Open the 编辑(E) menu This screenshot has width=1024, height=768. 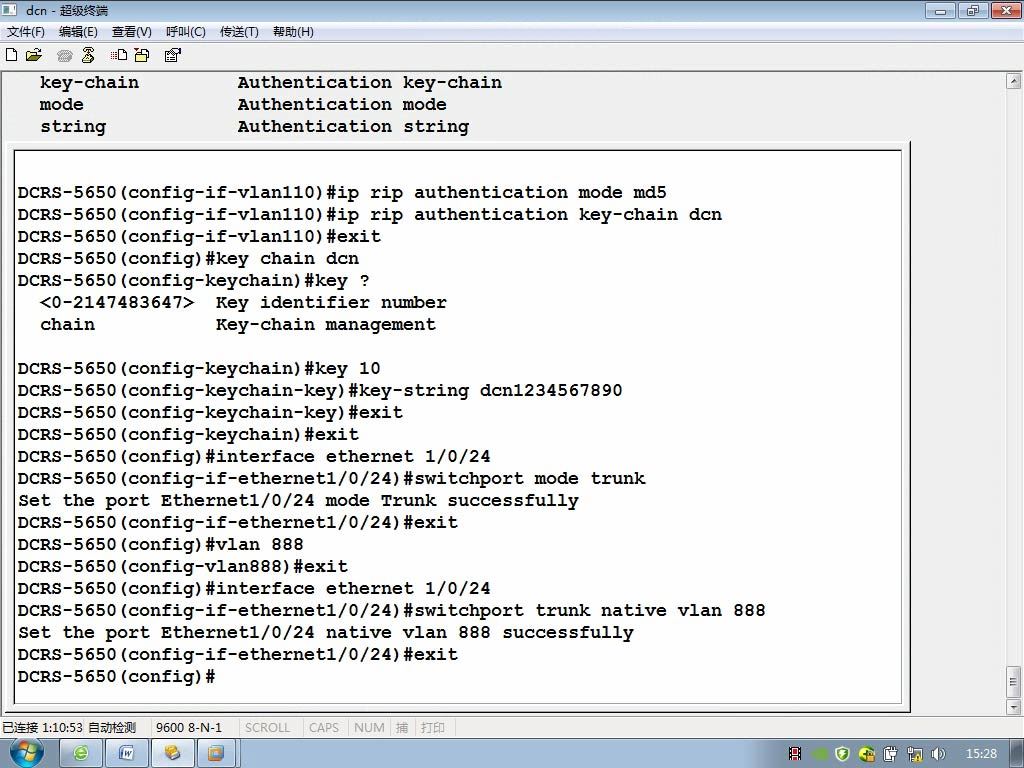(x=78, y=31)
